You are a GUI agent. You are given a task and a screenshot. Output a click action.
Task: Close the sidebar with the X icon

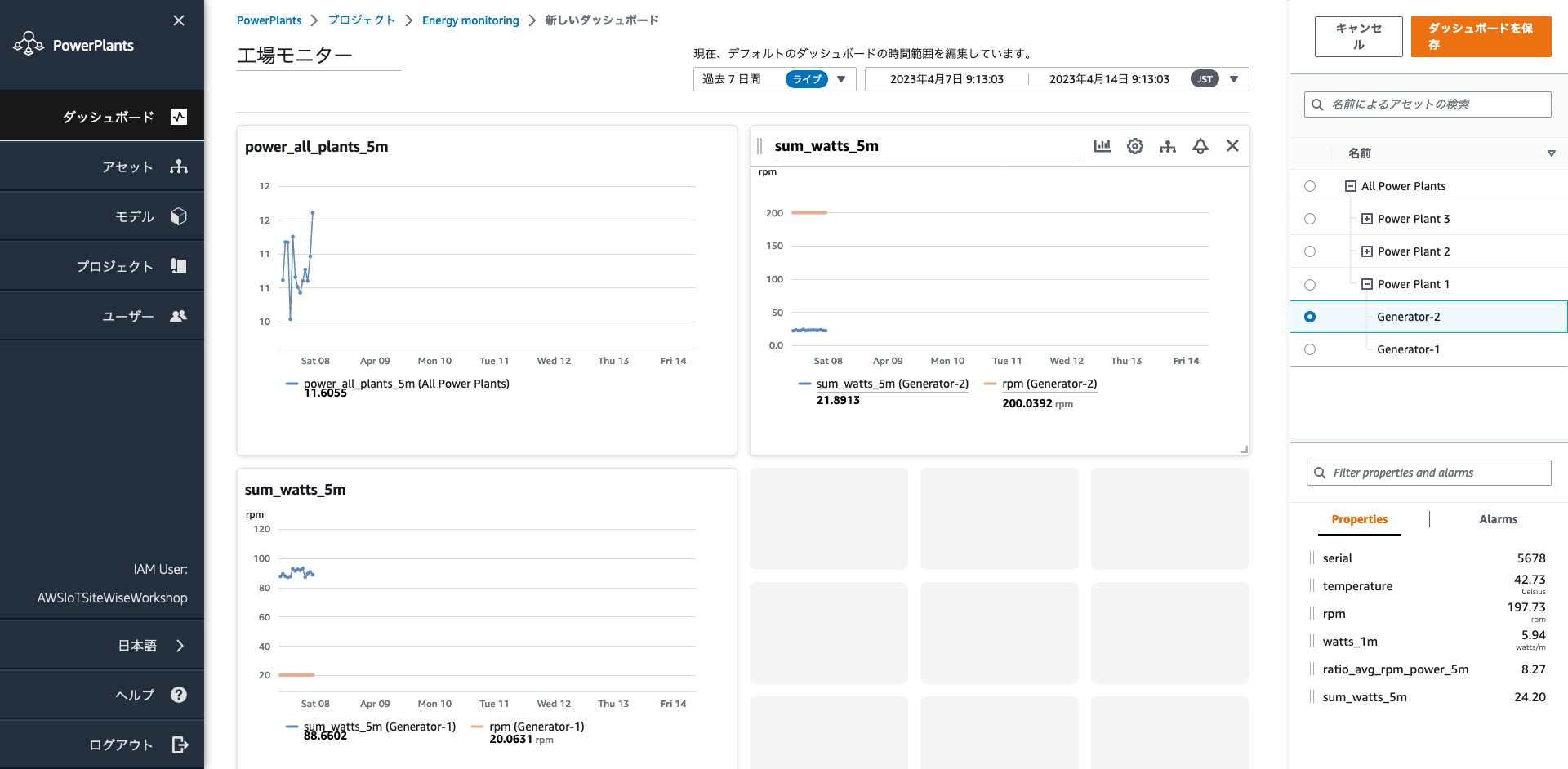pos(179,20)
